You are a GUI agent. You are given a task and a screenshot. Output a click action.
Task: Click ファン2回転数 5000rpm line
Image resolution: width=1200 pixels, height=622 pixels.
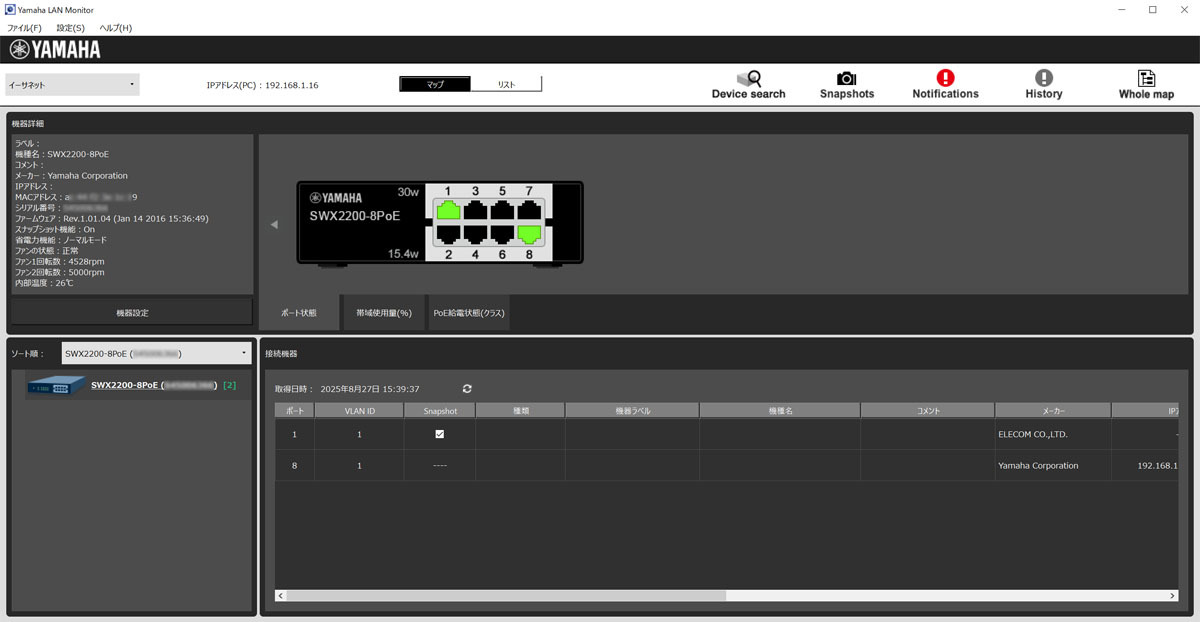pos(60,272)
